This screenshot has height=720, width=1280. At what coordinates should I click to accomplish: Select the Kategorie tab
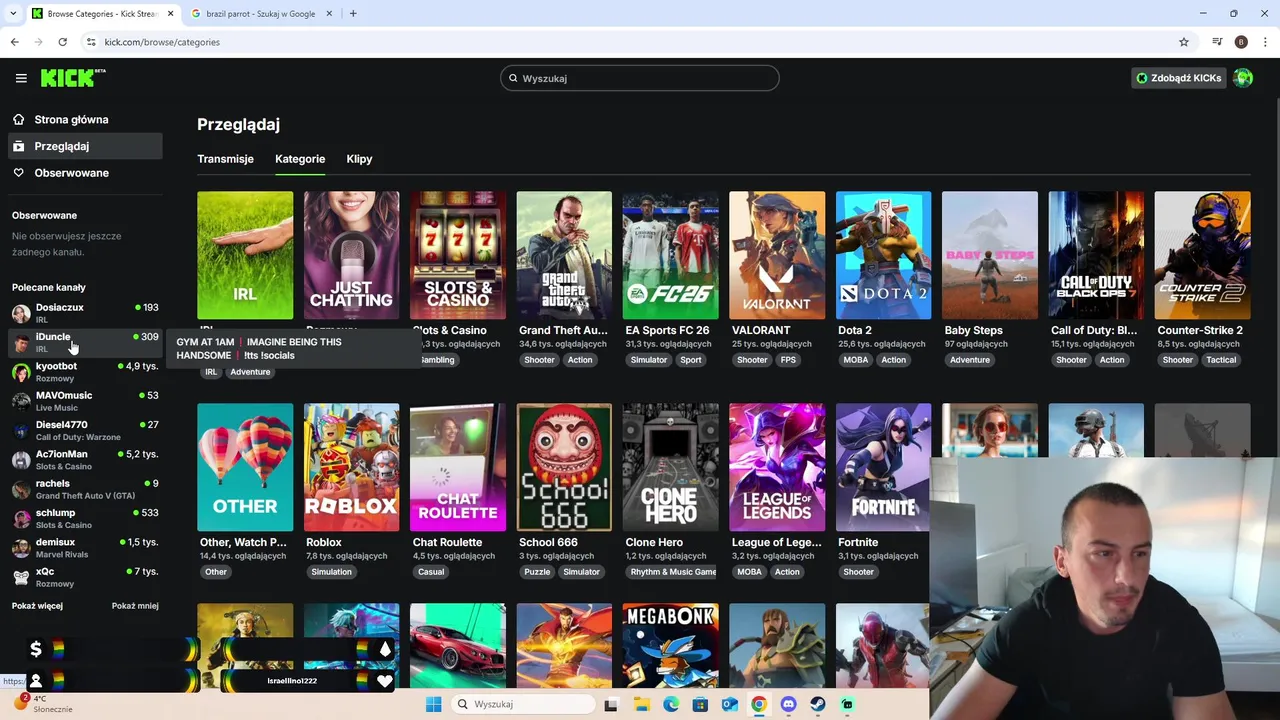coord(300,159)
